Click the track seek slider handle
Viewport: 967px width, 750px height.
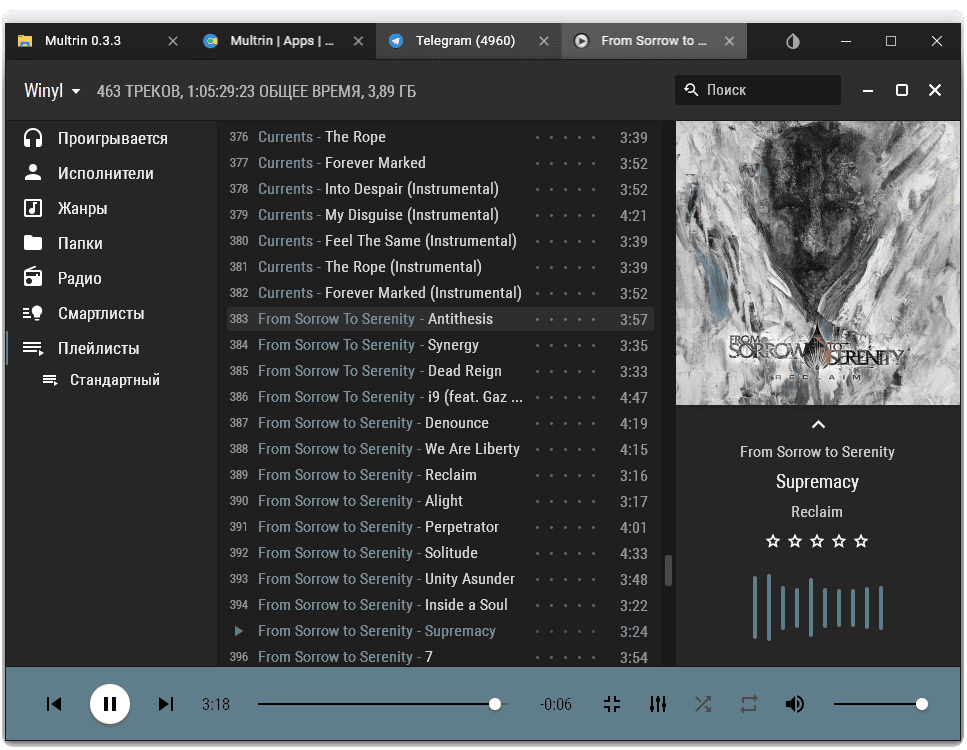495,704
